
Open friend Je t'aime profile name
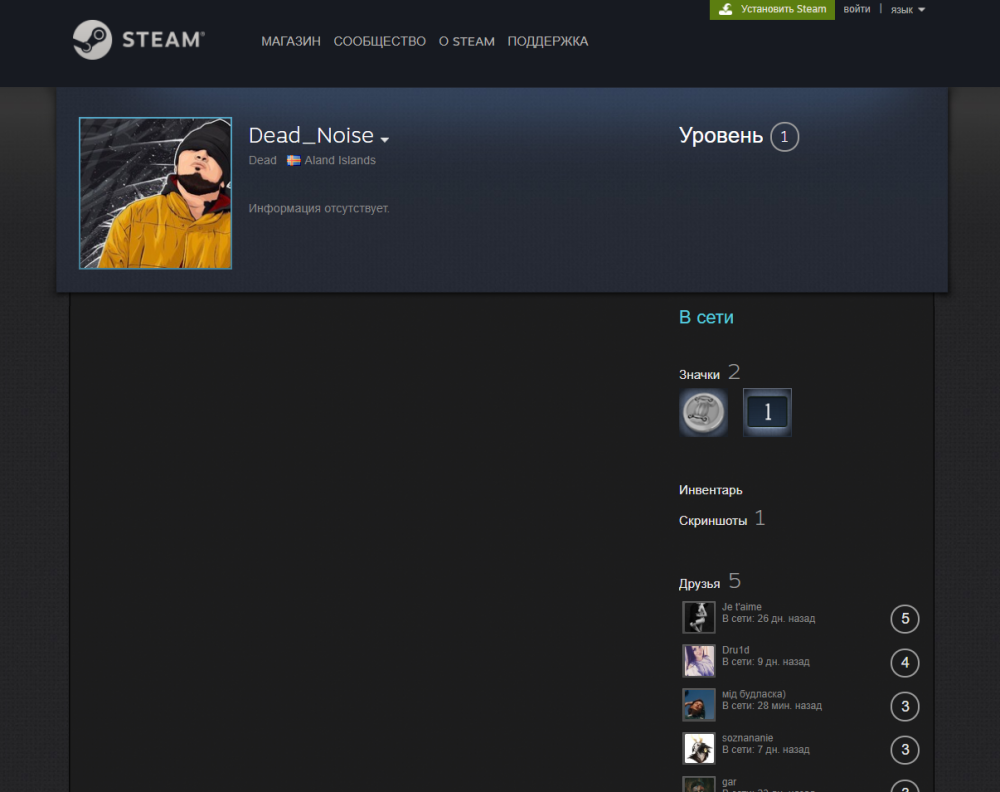point(742,607)
